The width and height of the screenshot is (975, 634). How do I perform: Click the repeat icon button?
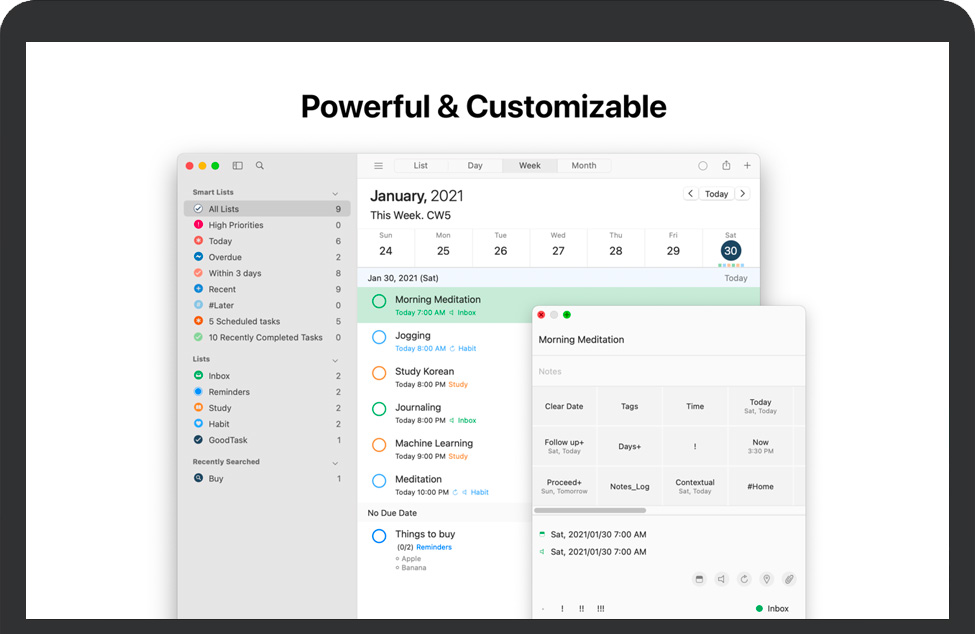[x=744, y=579]
